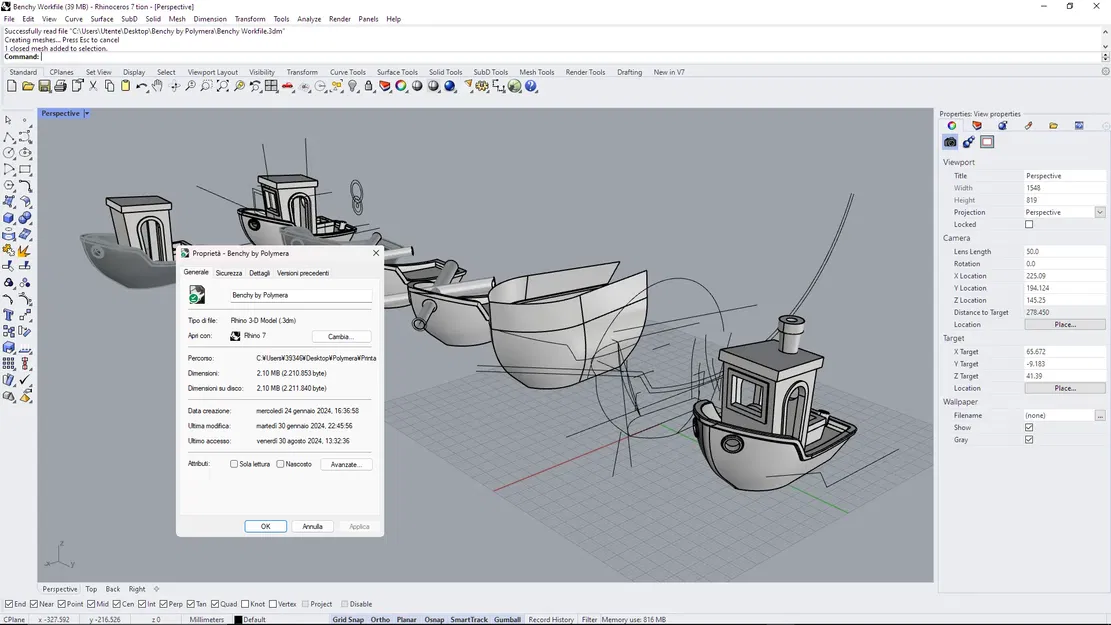Screen dimensions: 1111x625
Task: Switch to the Sicurezza tab in the dialog
Action: click(229, 272)
